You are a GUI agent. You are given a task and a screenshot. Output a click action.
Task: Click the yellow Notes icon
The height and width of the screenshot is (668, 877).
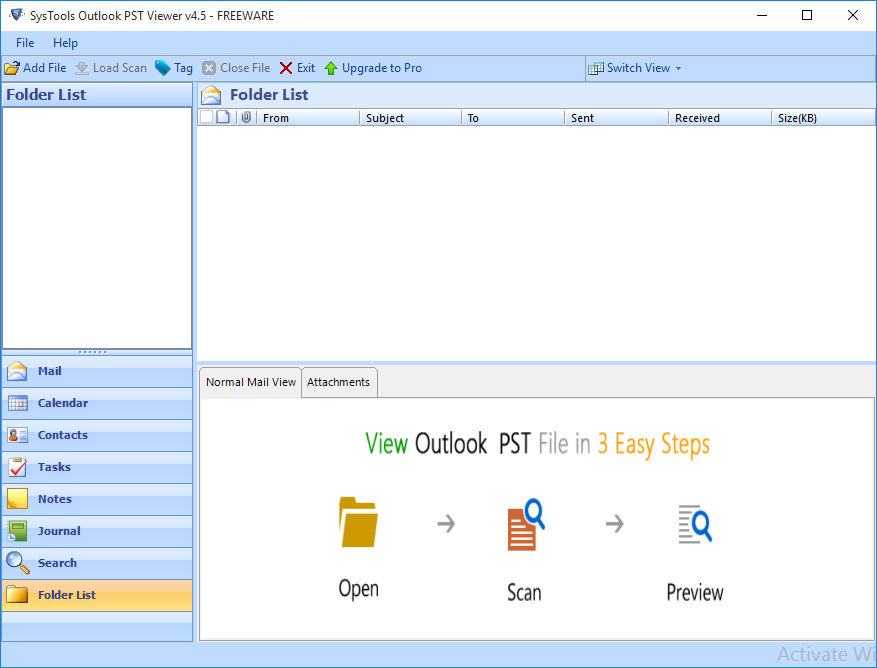click(17, 498)
